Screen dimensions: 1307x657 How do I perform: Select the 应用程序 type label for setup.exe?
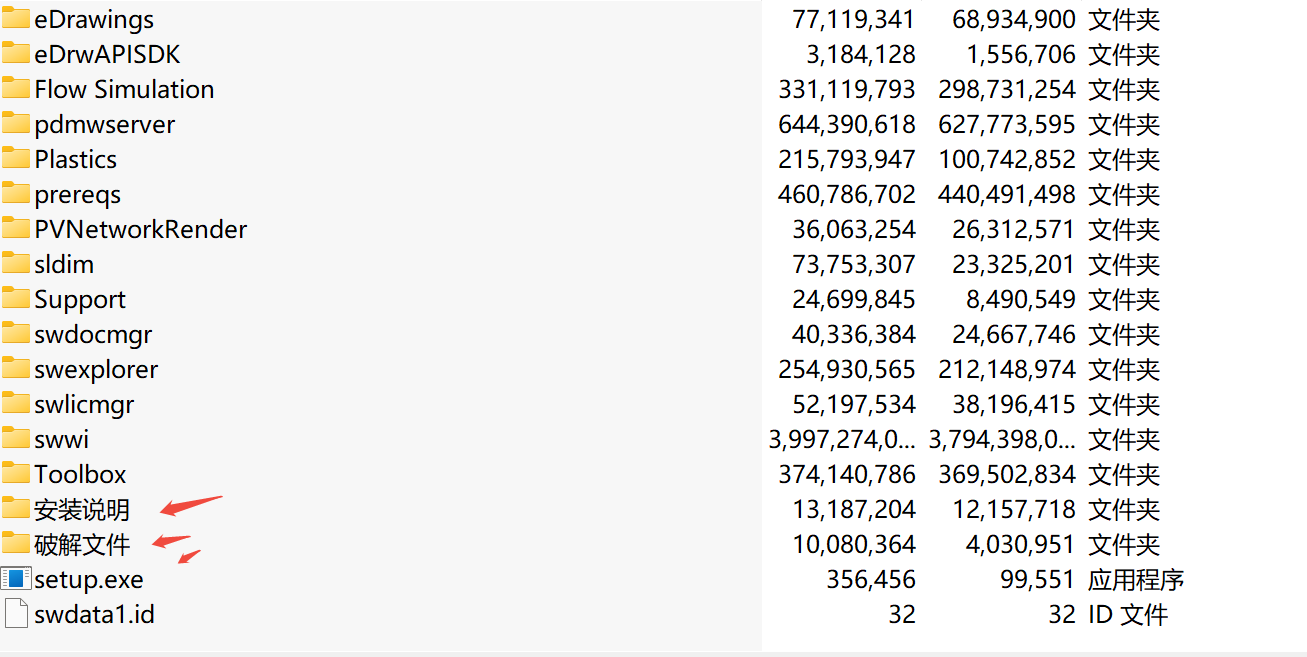(x=1136, y=579)
